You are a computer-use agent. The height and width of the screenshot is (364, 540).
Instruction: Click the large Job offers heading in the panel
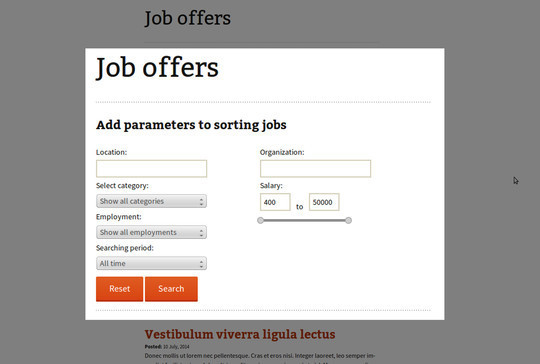pos(157,68)
